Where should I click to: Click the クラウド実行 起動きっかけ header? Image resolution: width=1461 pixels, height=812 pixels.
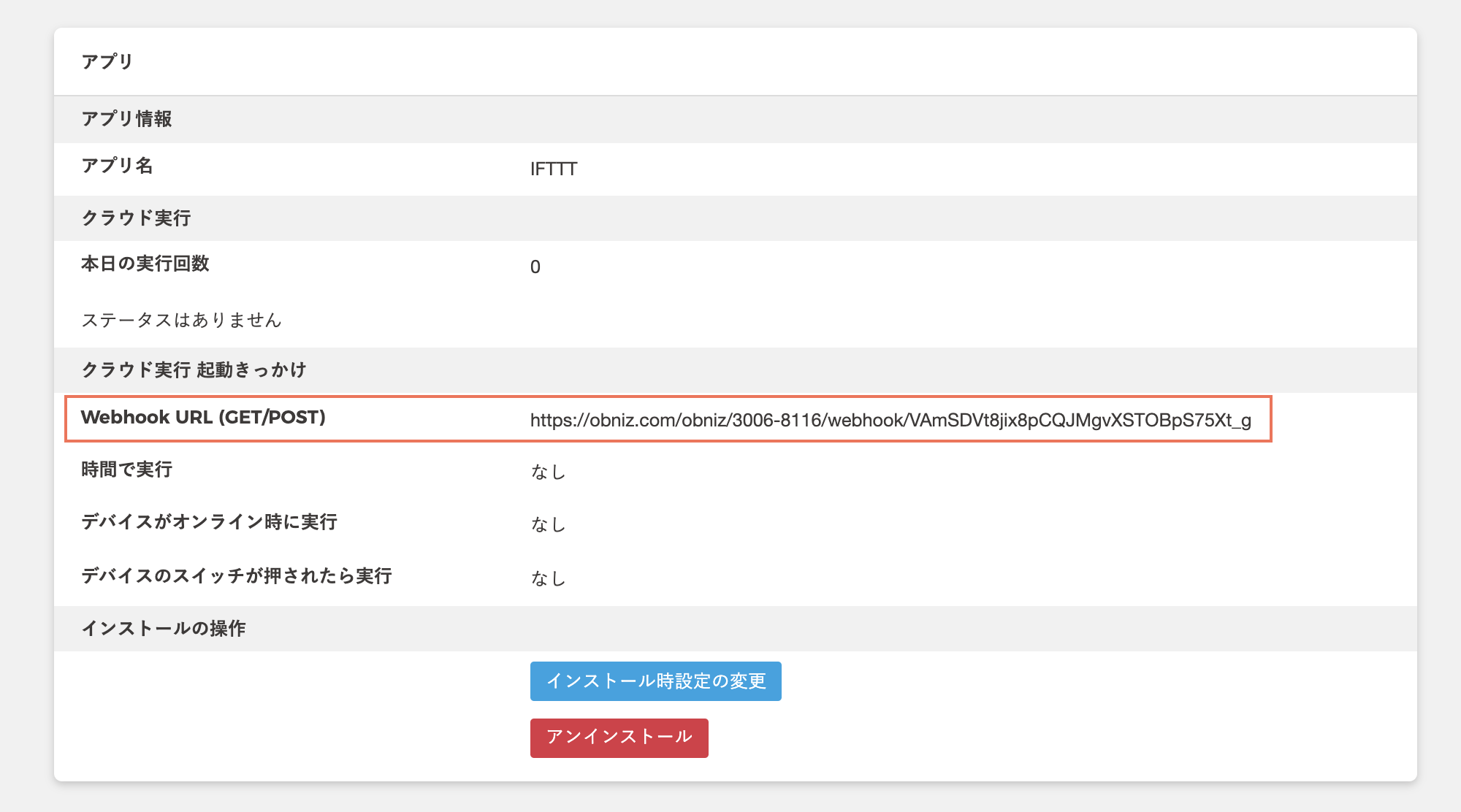click(x=194, y=370)
